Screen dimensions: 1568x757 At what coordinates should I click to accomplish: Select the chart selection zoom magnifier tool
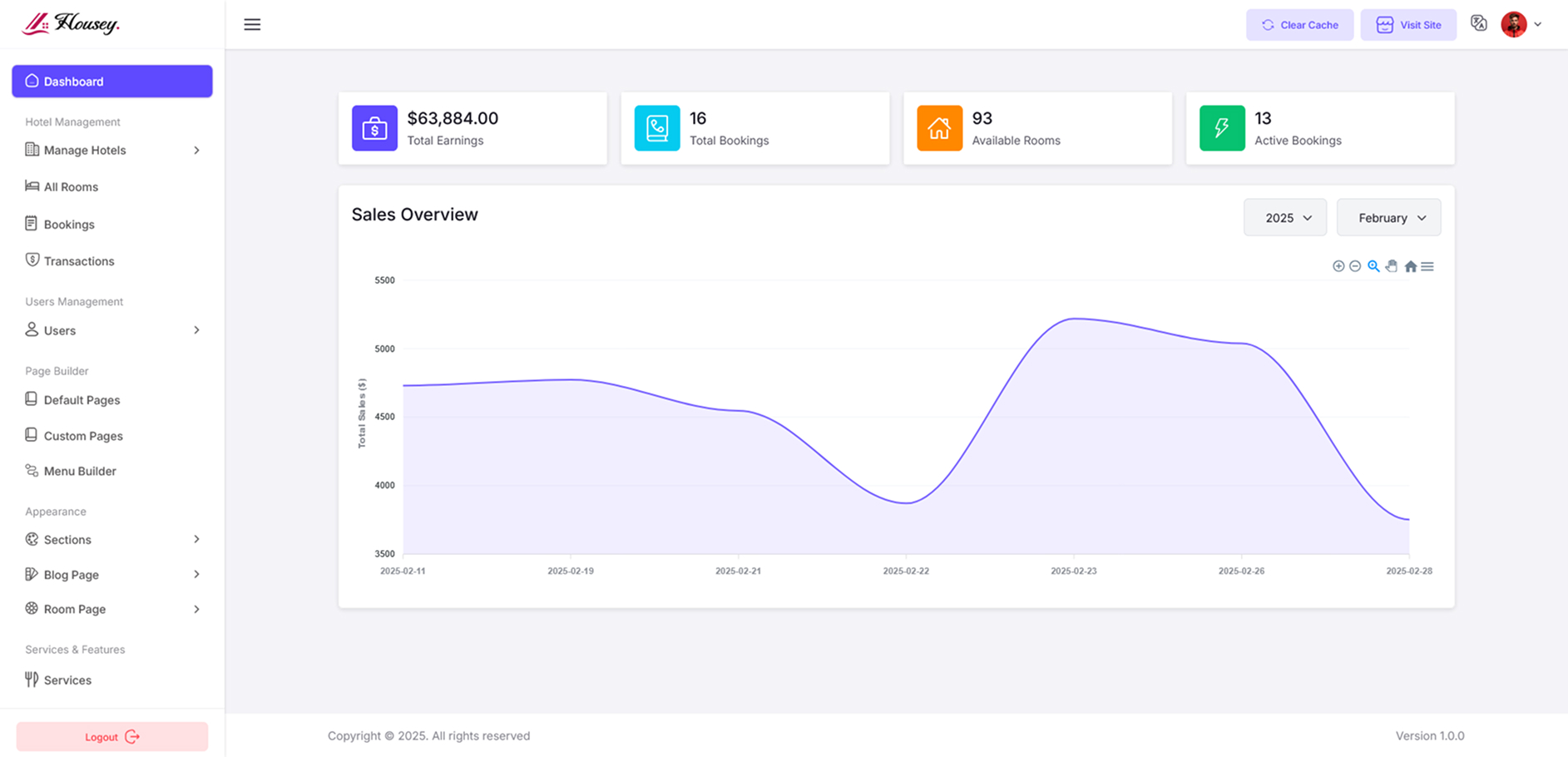pos(1373,266)
